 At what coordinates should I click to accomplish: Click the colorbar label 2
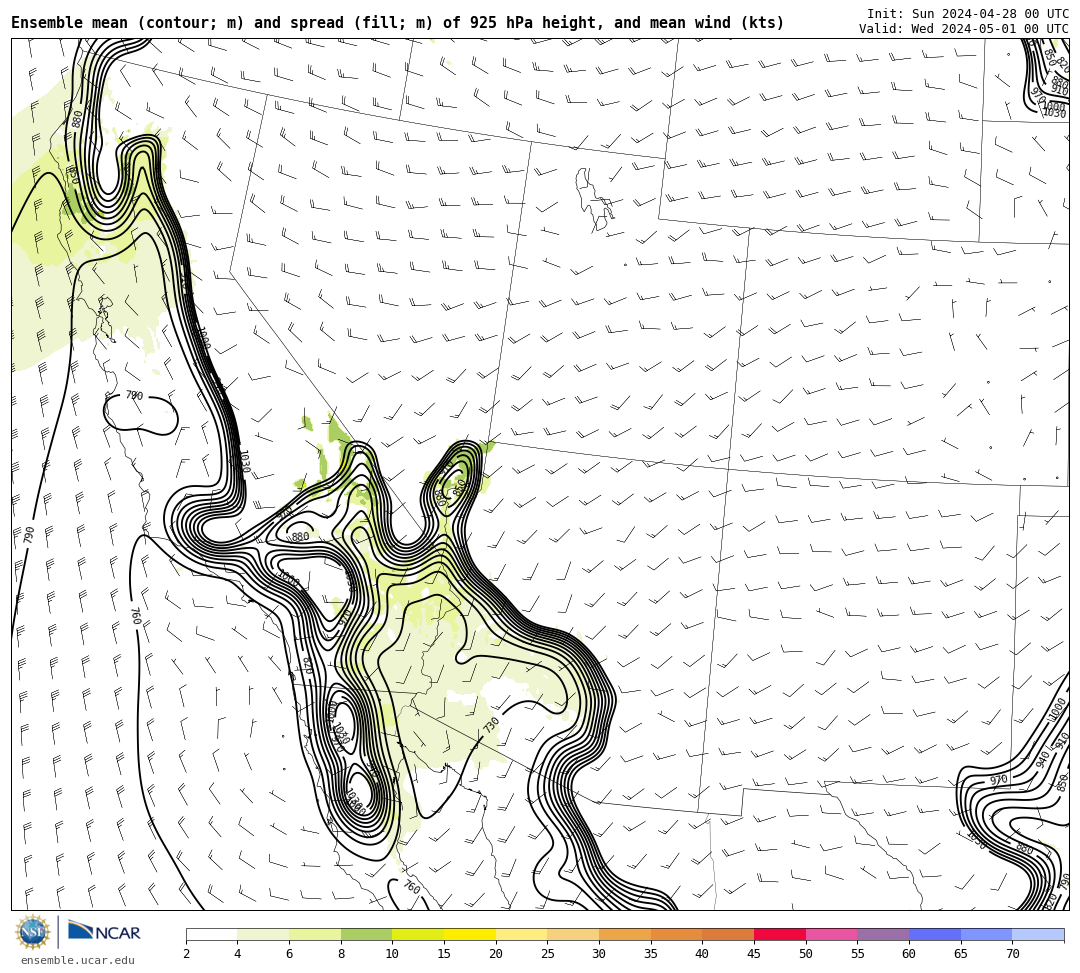[186, 954]
